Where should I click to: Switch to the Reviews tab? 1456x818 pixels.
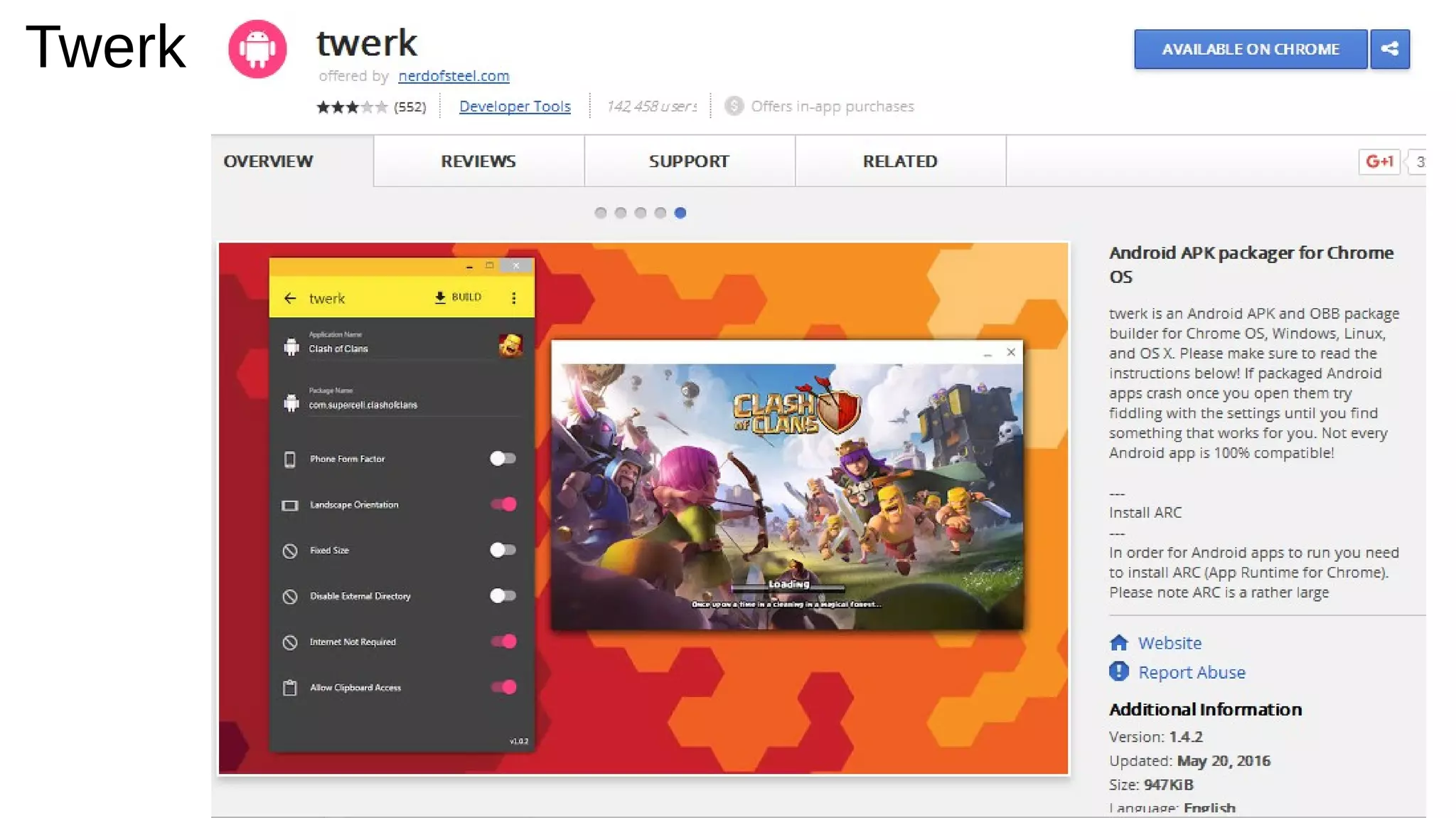point(478,161)
